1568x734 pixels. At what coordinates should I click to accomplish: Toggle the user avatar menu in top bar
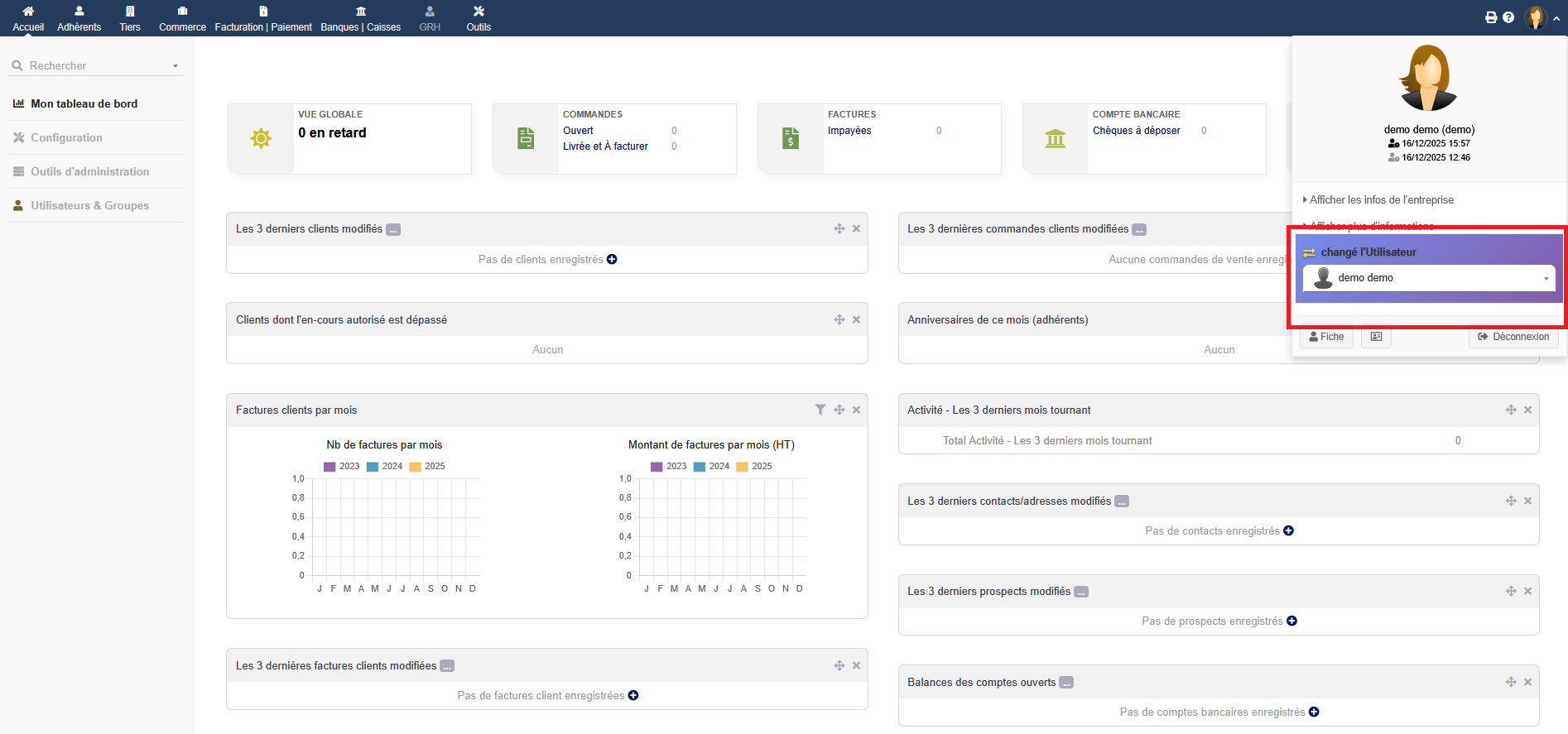pyautogui.click(x=1537, y=17)
